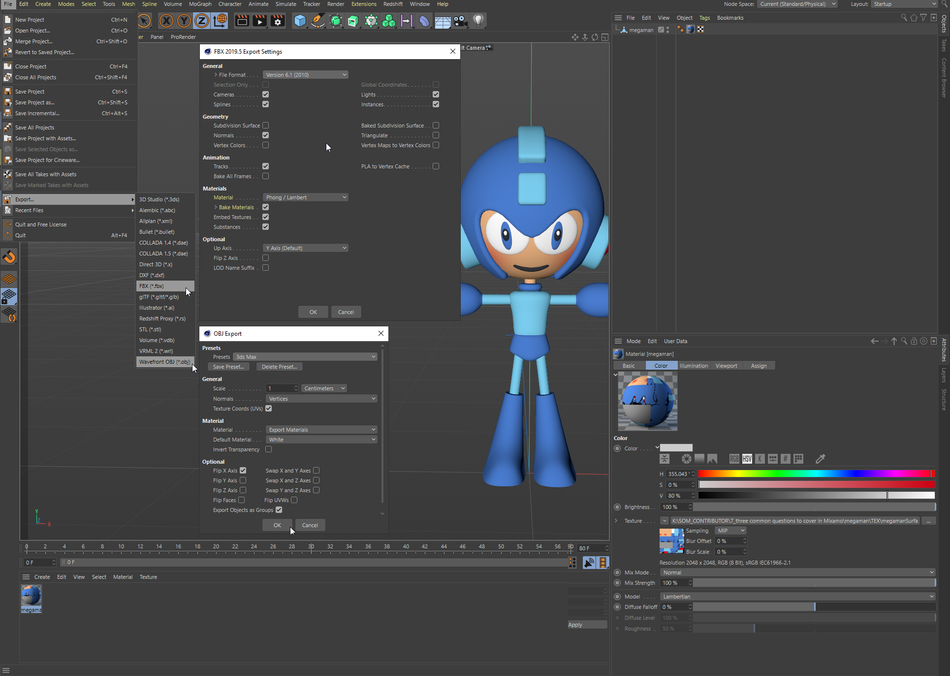
Task: Open the MoGraph menu in menu bar
Action: [200, 4]
